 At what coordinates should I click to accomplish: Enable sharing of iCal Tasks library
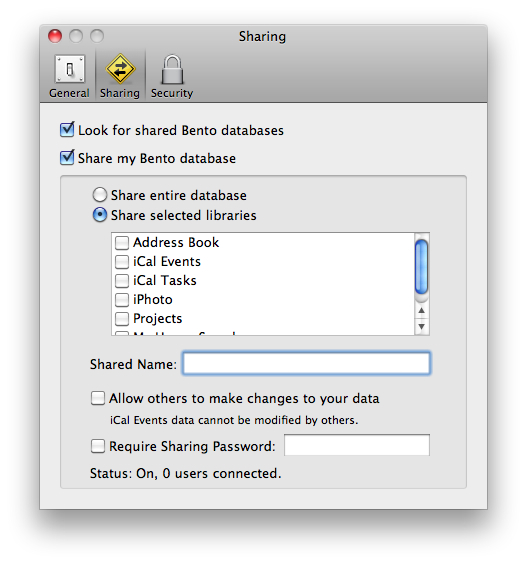tap(122, 281)
